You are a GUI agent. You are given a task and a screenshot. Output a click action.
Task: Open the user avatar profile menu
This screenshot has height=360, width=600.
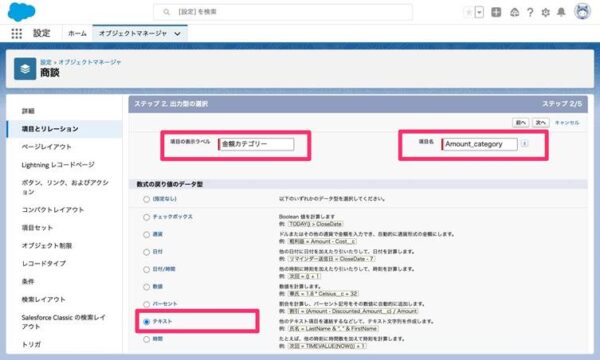tap(582, 11)
